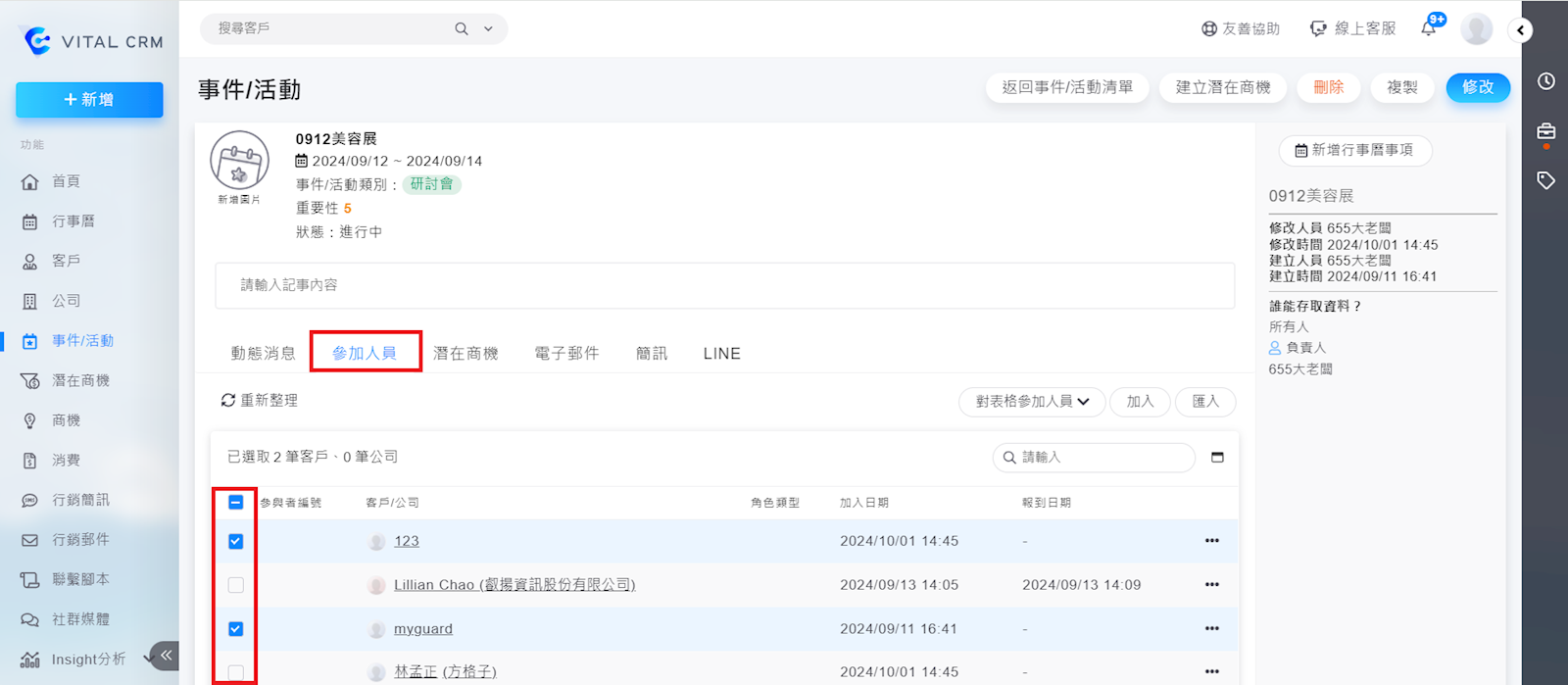Open three-dot menu for myguard row
Viewport: 1568px width, 685px height.
click(x=1212, y=629)
